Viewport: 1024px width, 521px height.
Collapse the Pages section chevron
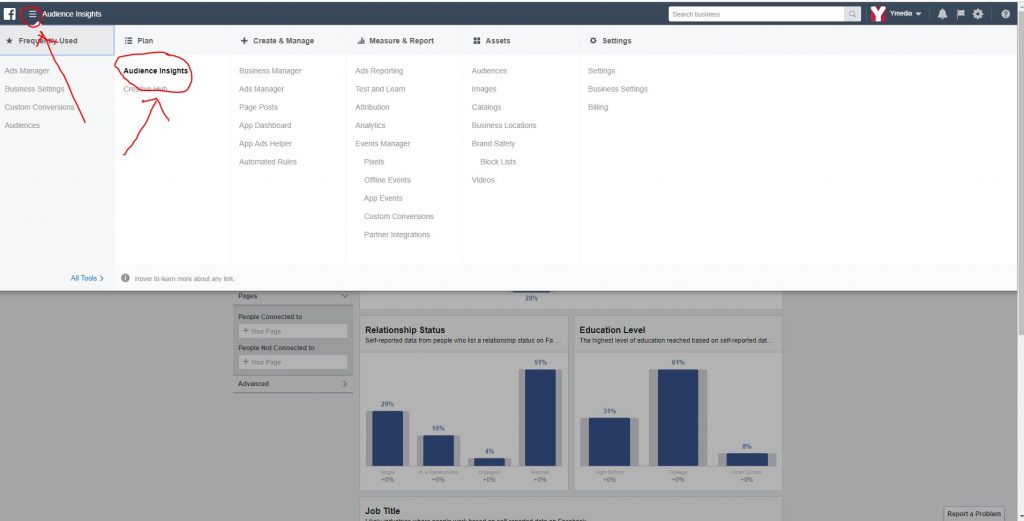coord(345,296)
